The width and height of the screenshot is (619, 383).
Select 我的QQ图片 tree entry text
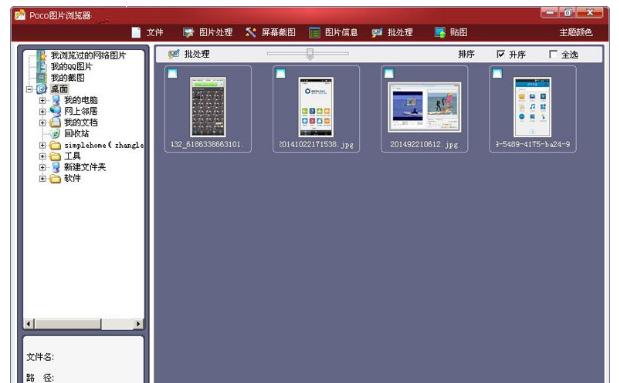71,66
